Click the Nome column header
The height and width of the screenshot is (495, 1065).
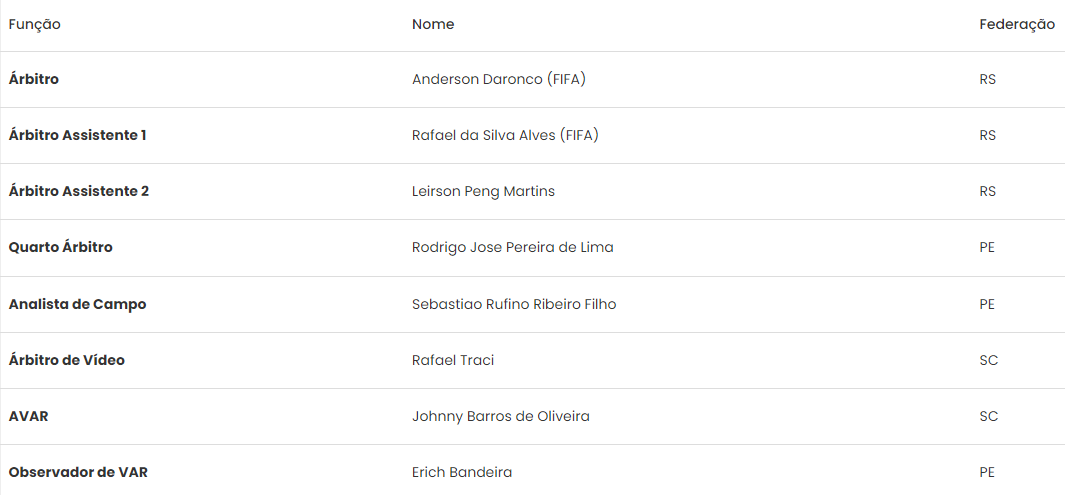pyautogui.click(x=433, y=24)
